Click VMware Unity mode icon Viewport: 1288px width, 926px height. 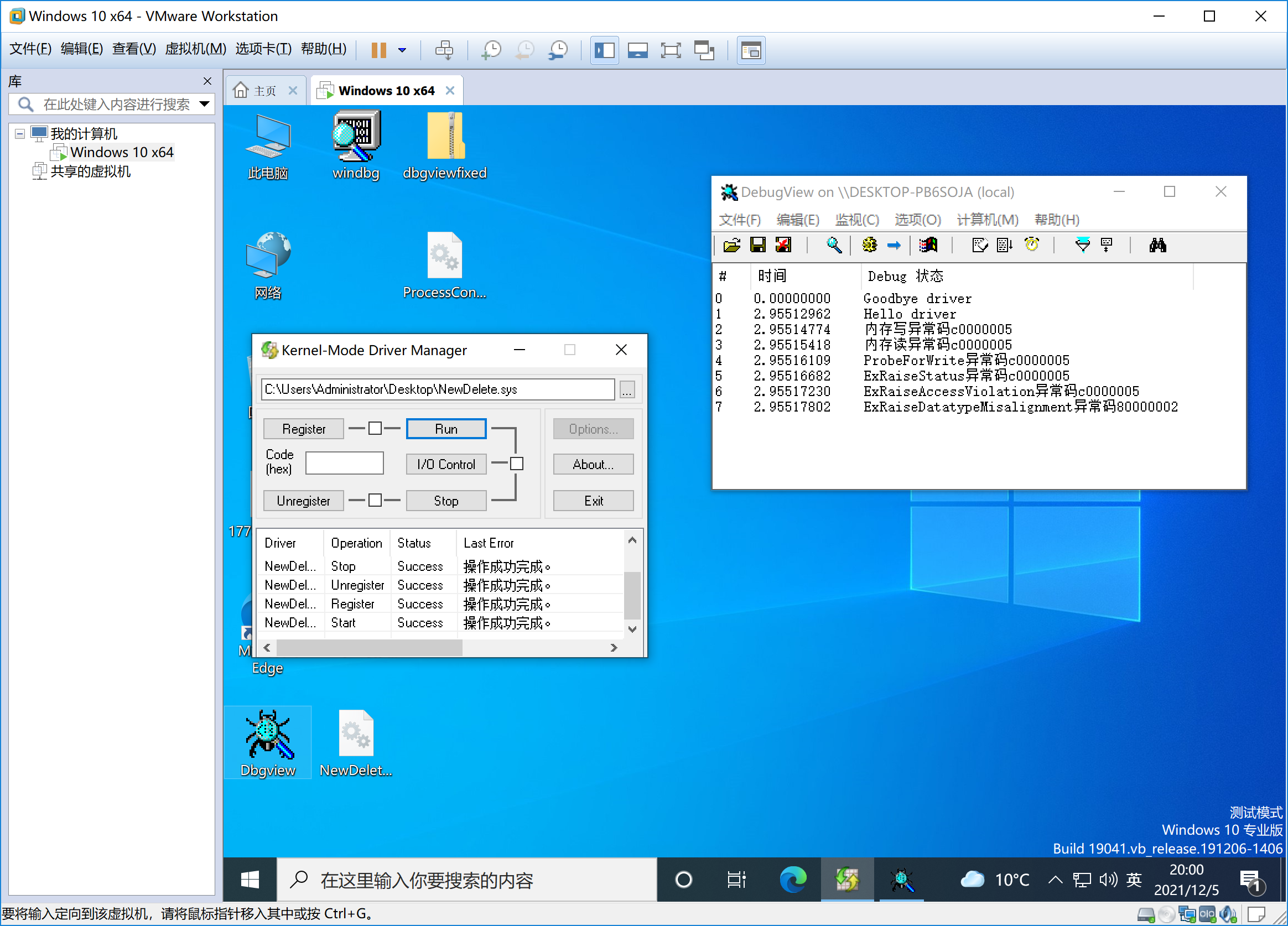coord(704,50)
